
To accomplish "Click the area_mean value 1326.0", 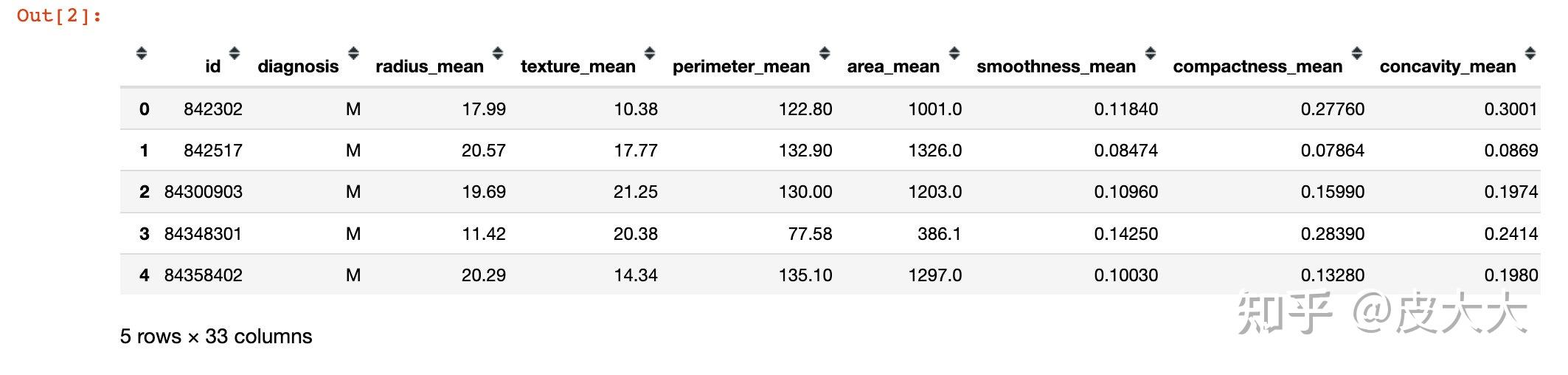I will 934,151.
